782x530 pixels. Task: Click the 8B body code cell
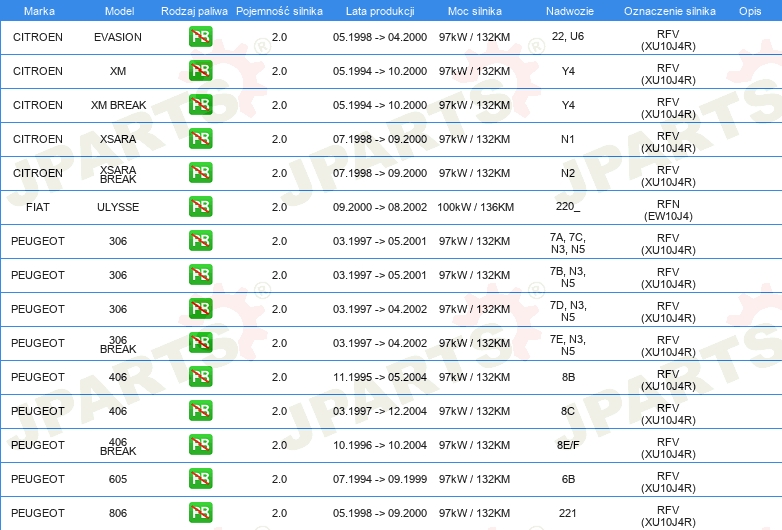click(568, 377)
